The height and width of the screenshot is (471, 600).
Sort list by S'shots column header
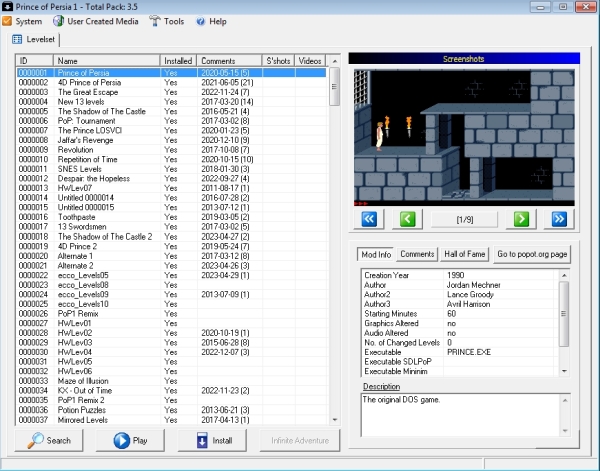pyautogui.click(x=278, y=61)
